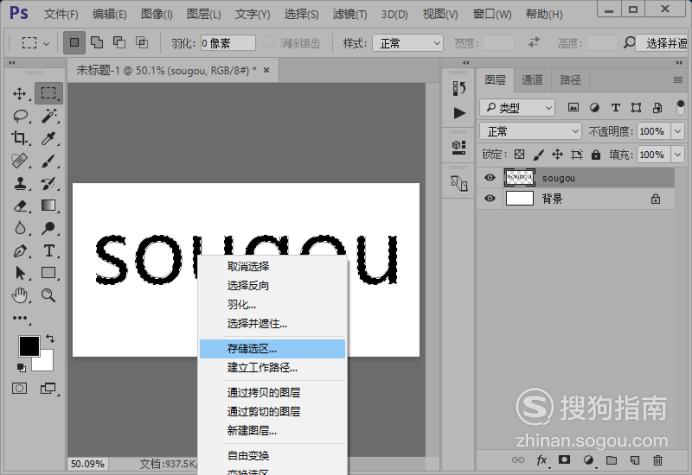Expand the 不透明度 opacity dropdown arrow

[677, 131]
